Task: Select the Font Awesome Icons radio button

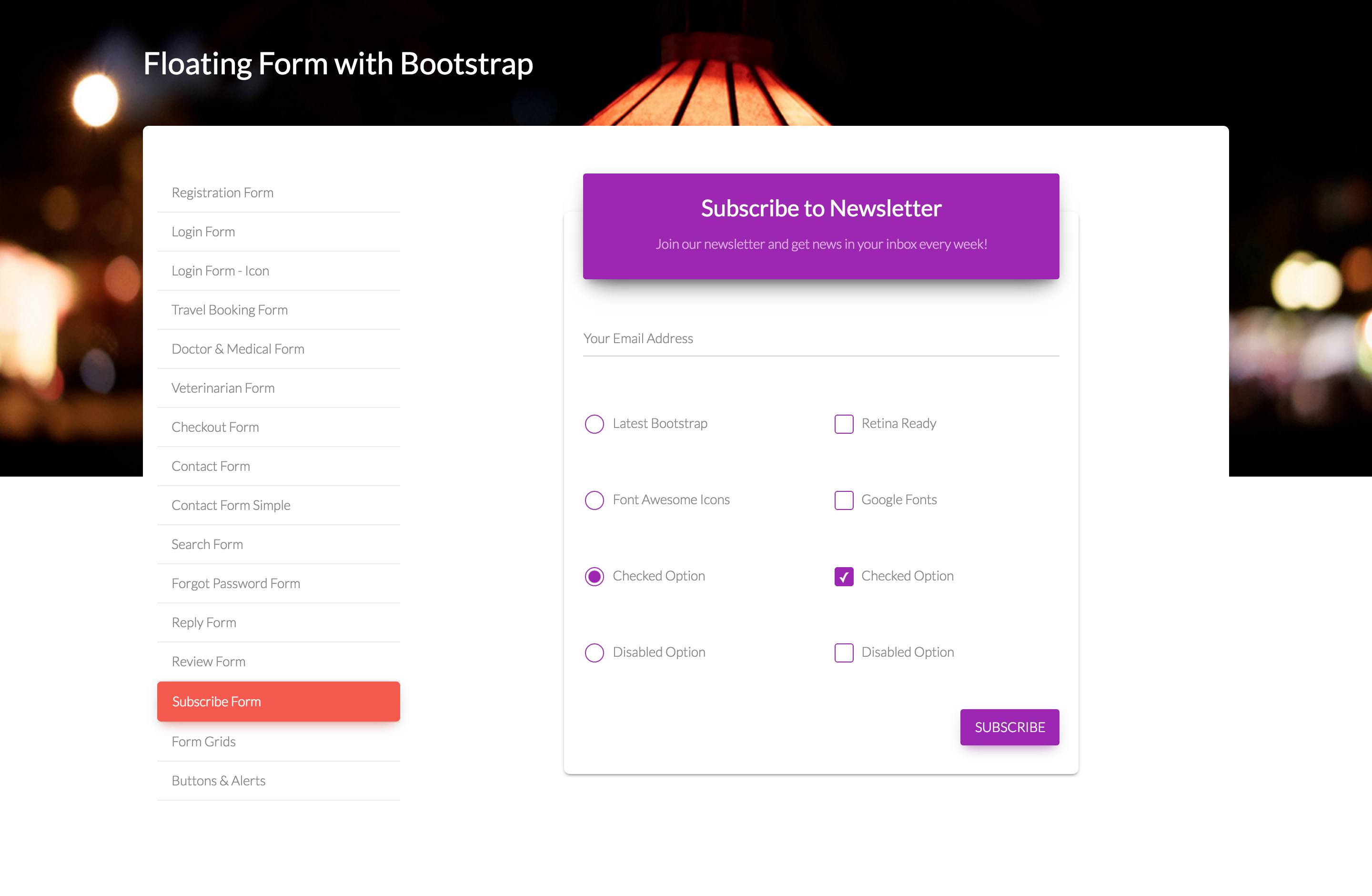Action: [595, 500]
